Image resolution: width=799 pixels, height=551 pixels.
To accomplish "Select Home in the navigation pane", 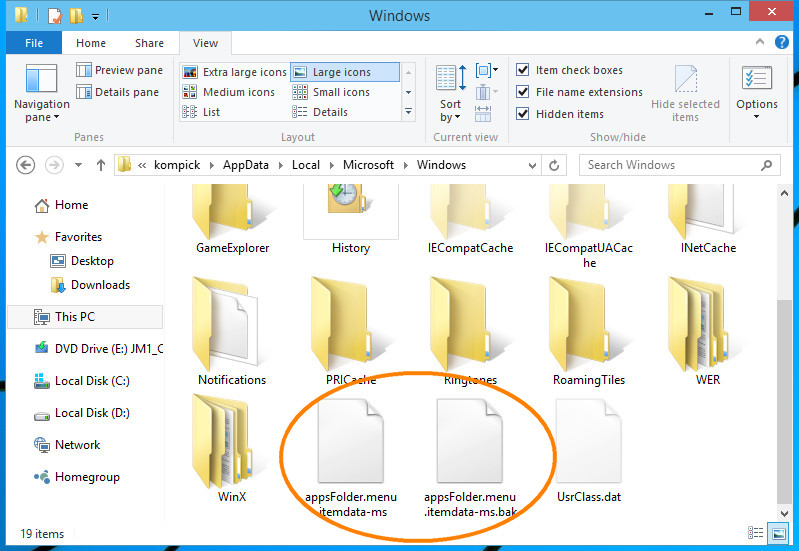I will [x=61, y=205].
